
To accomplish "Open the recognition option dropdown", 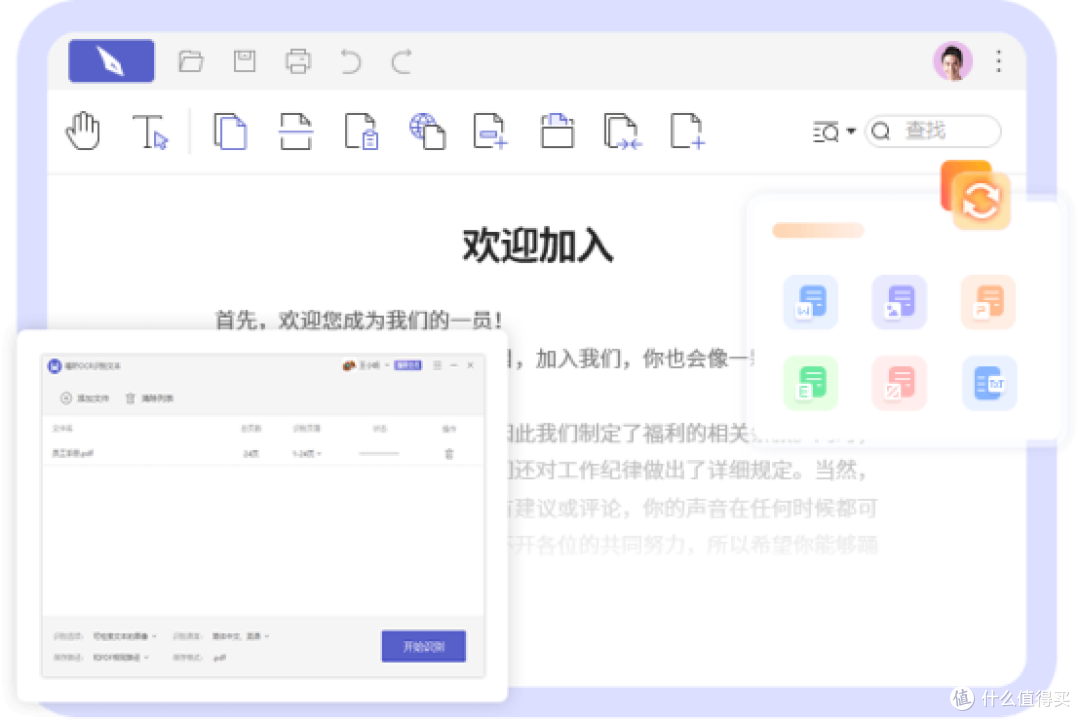I will 125,636.
